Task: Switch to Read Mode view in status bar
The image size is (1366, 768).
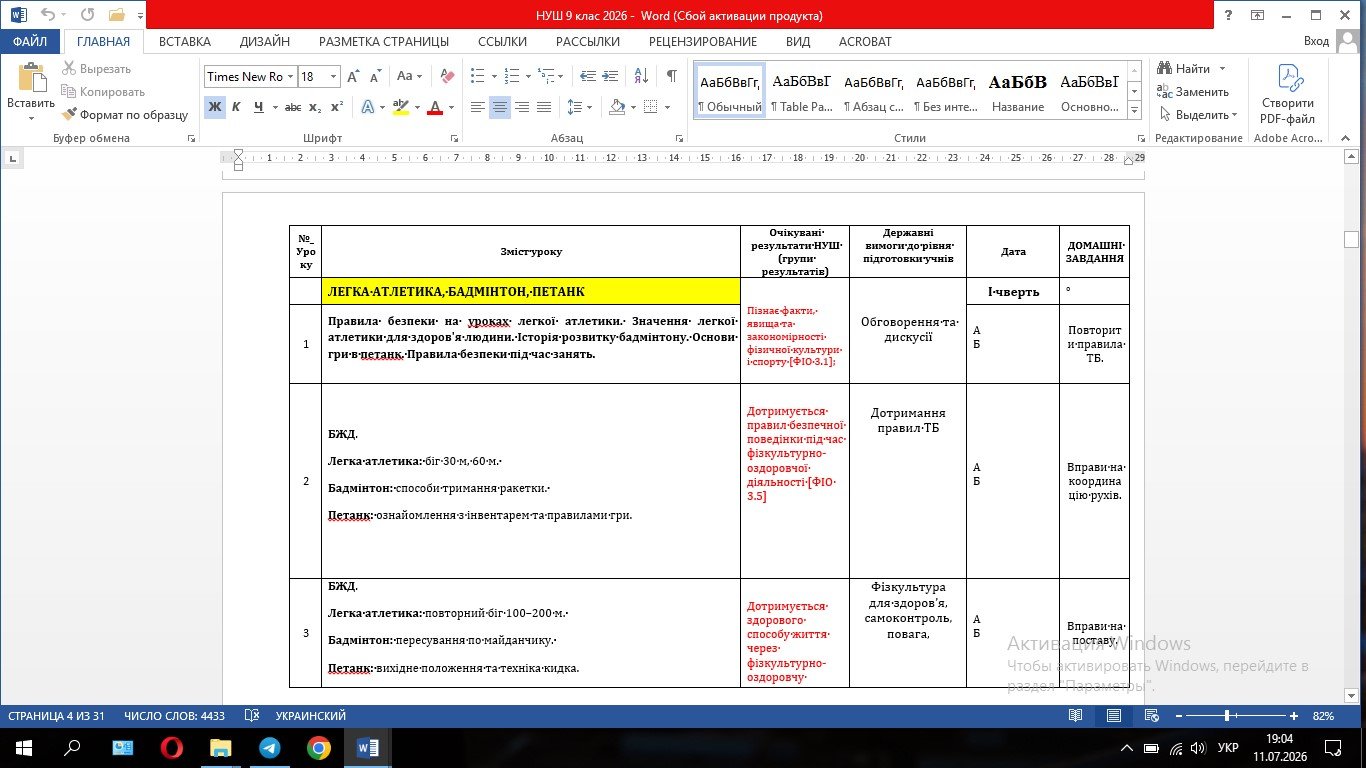Action: pos(1075,716)
